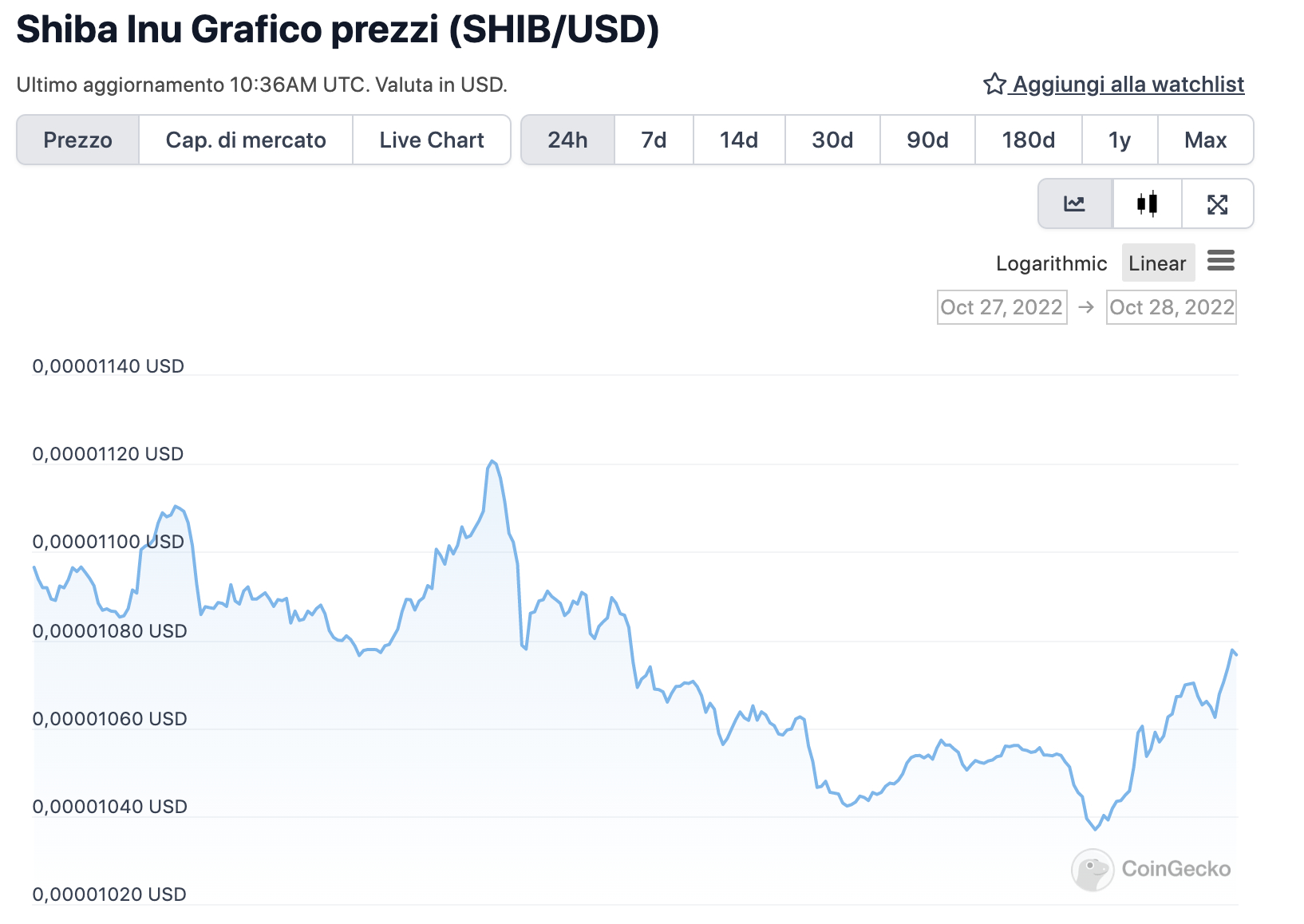
Task: Open the Cap. di mercato tab
Action: (x=246, y=140)
